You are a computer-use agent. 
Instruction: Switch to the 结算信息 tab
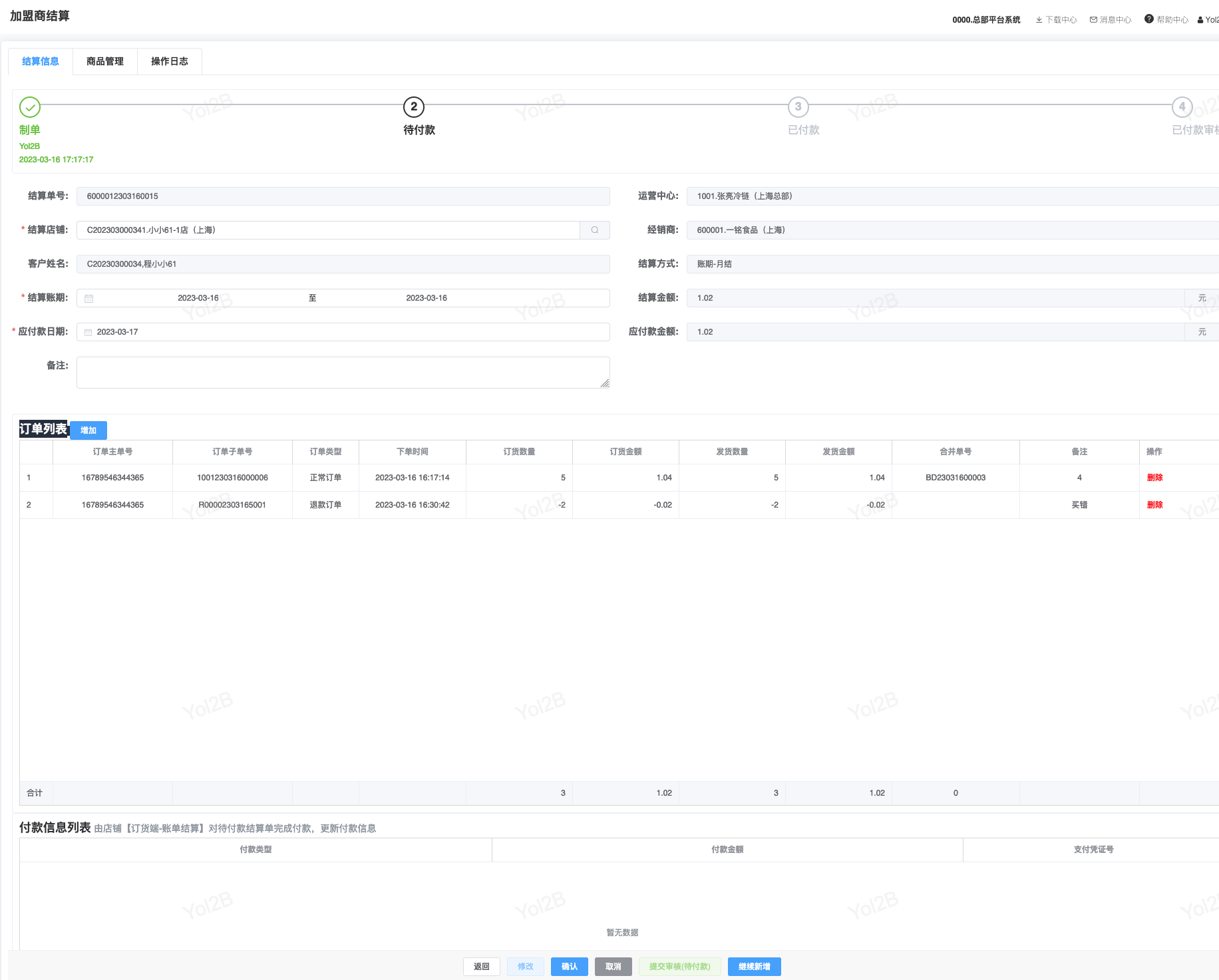(41, 61)
